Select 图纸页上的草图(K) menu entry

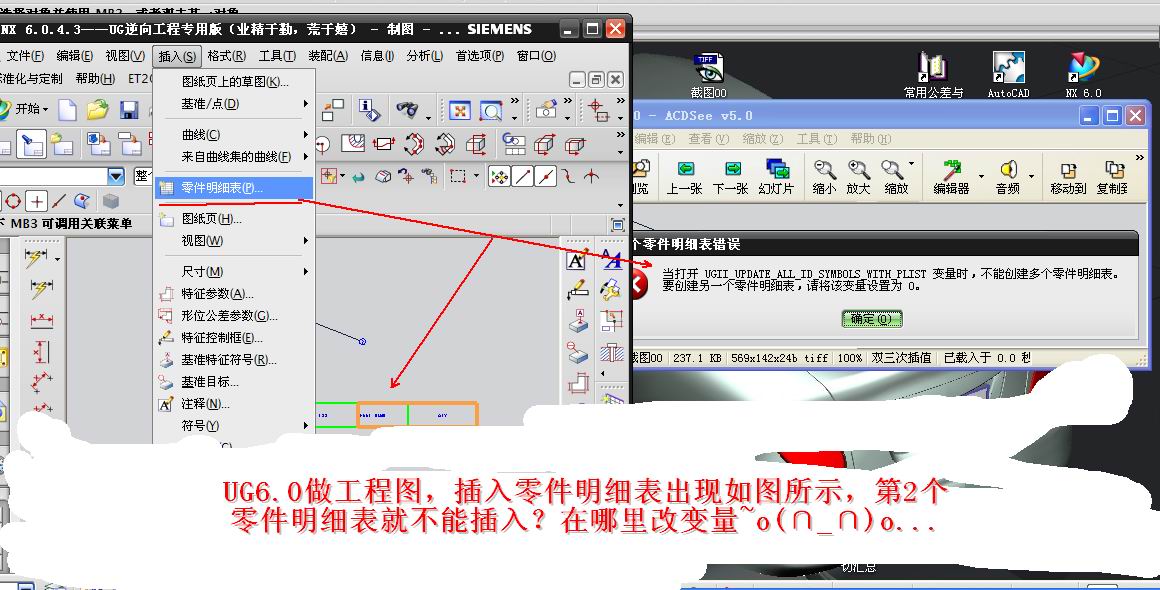pos(234,81)
